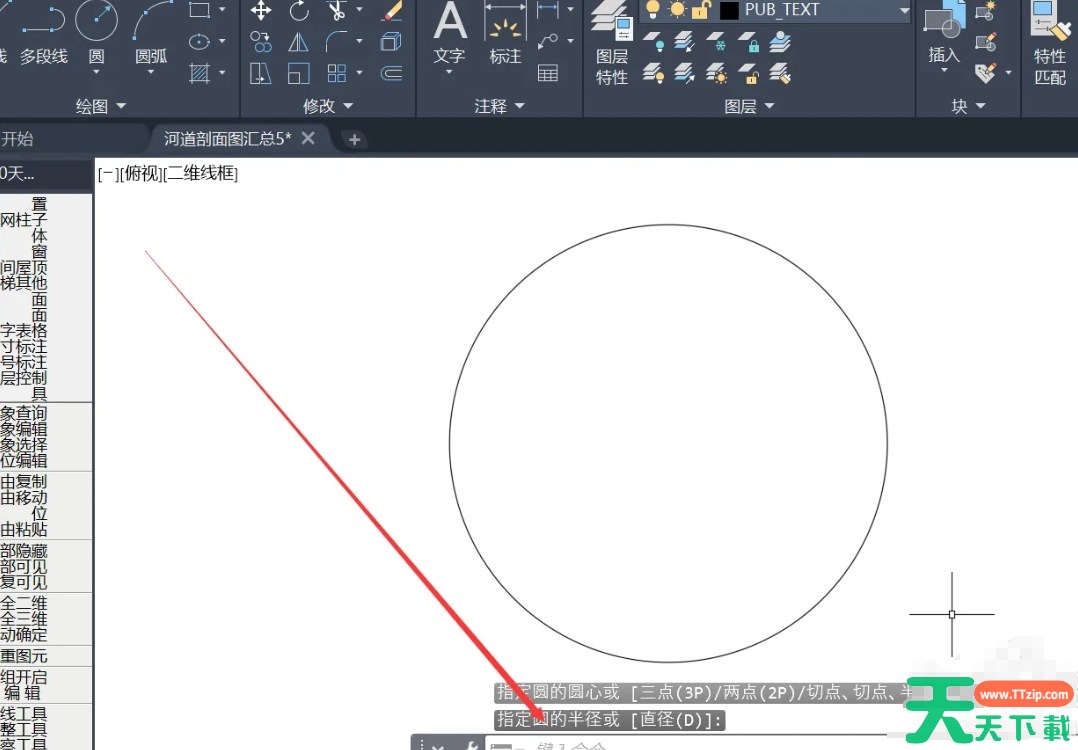The height and width of the screenshot is (750, 1078).
Task: Select the 多段线 polyline tool
Action: coord(43,34)
